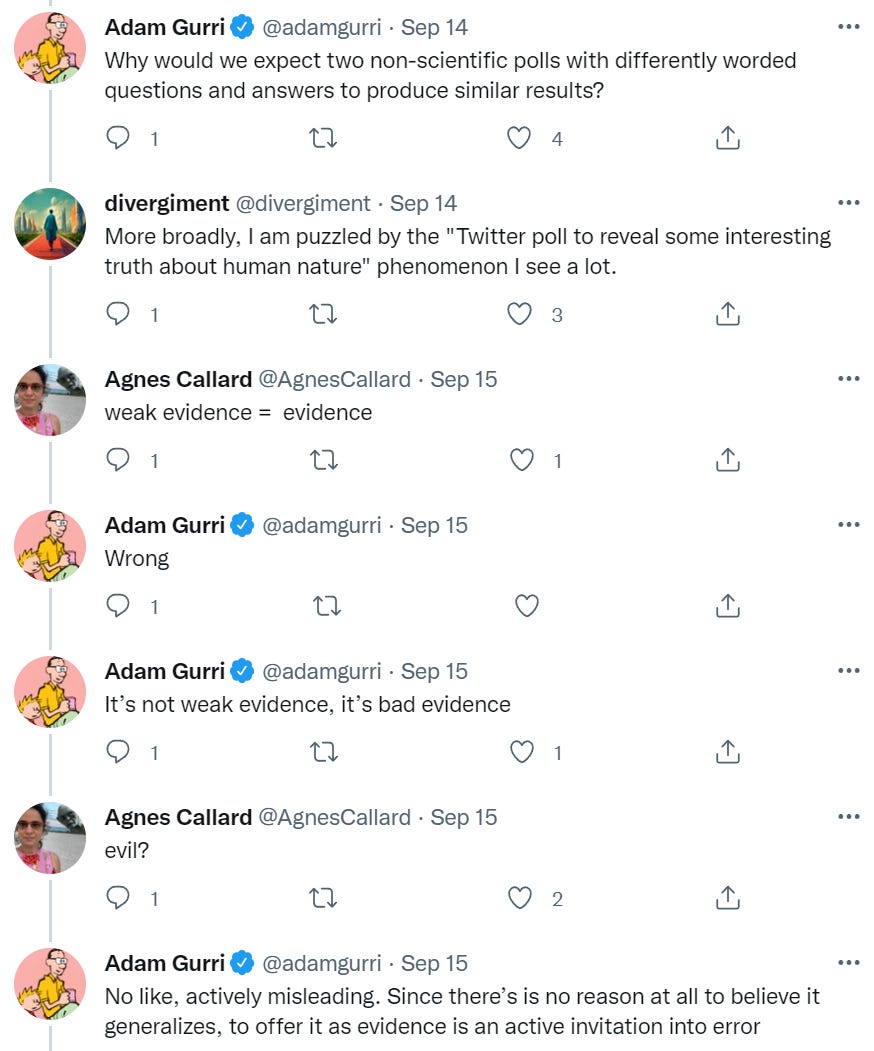Click divergiment's profile avatar
Image resolution: width=874 pixels, height=1051 pixels.
click(50, 224)
